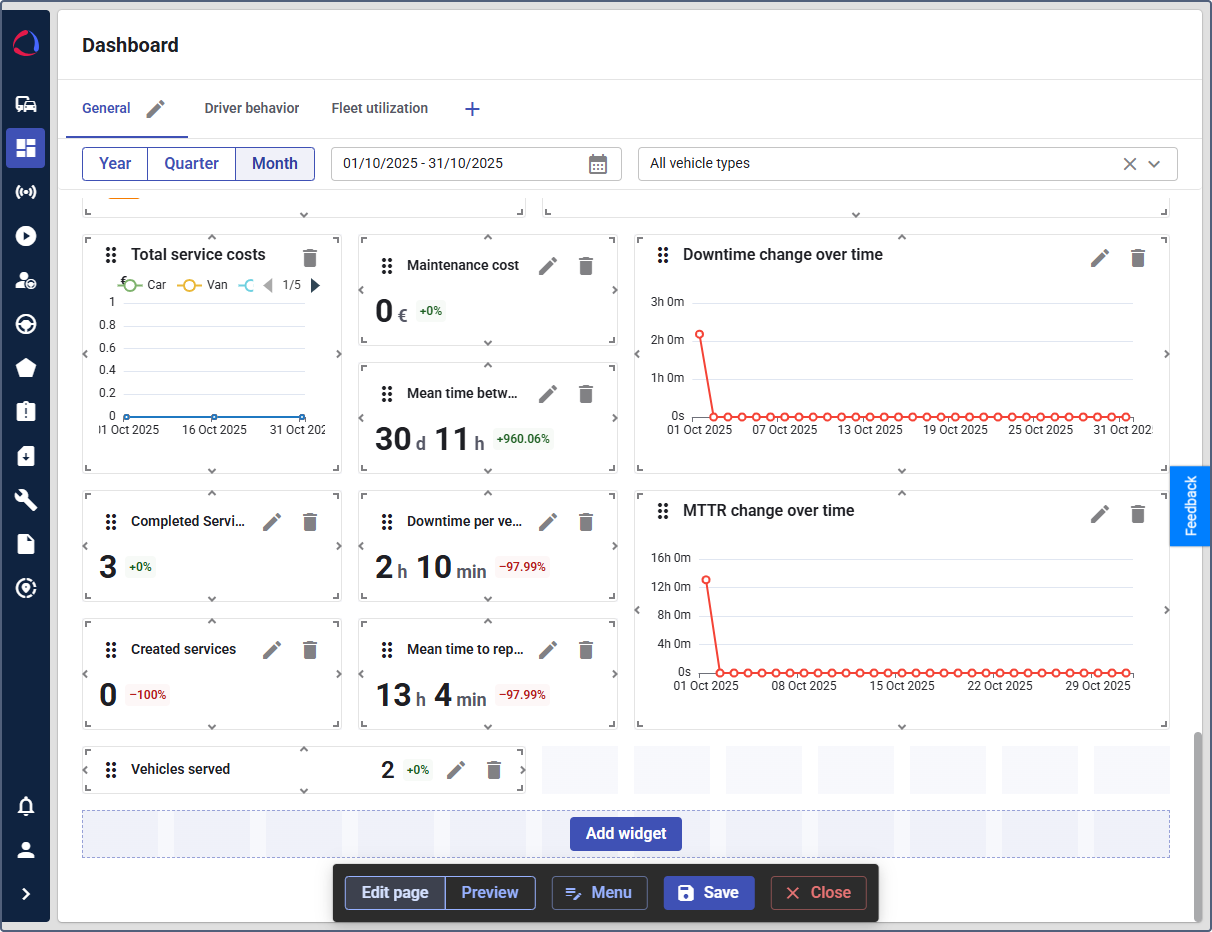The width and height of the screenshot is (1212, 932).
Task: Delete the Total service costs widget
Action: click(x=310, y=257)
